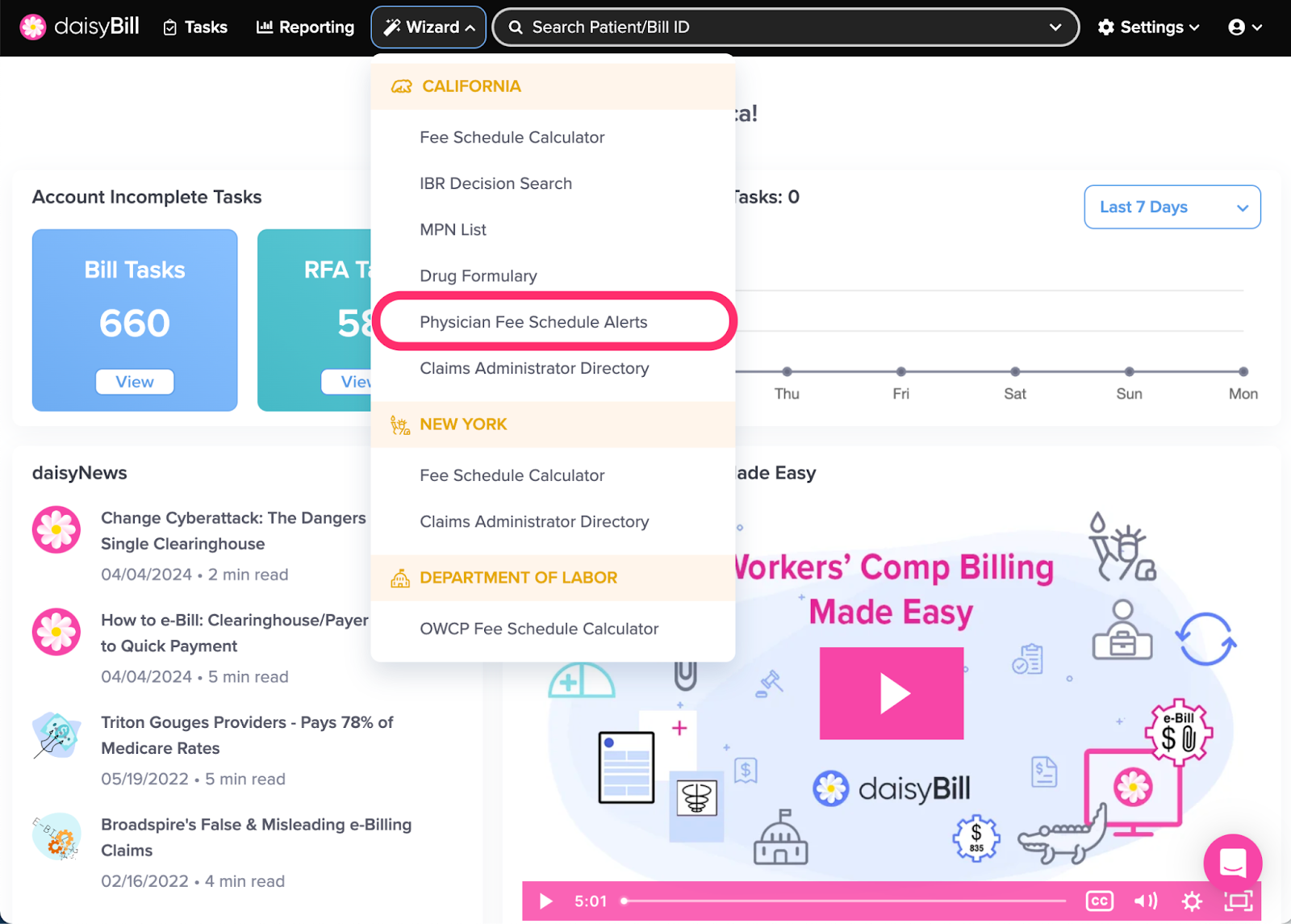Click the Tasks clipboard icon

pos(169,28)
